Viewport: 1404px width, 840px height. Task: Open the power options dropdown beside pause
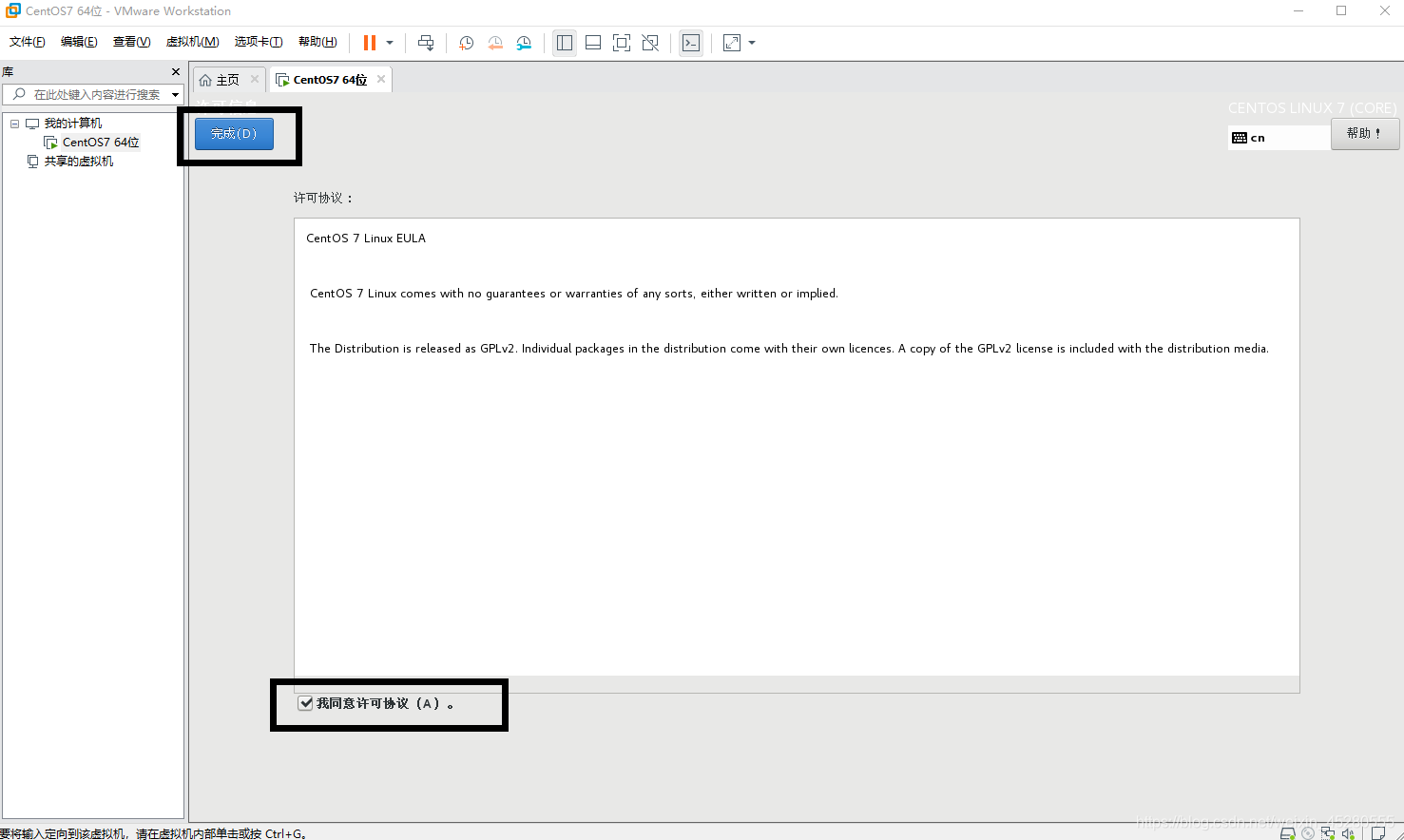click(390, 43)
